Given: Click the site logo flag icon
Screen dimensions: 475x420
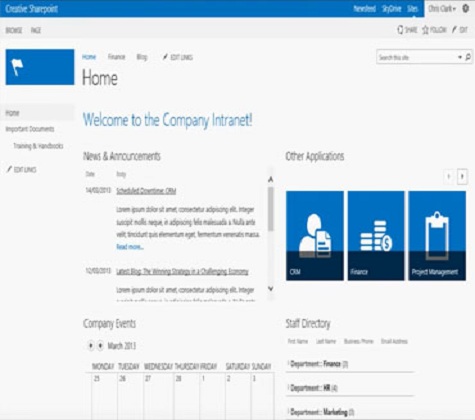Looking at the screenshot, I should [17, 67].
